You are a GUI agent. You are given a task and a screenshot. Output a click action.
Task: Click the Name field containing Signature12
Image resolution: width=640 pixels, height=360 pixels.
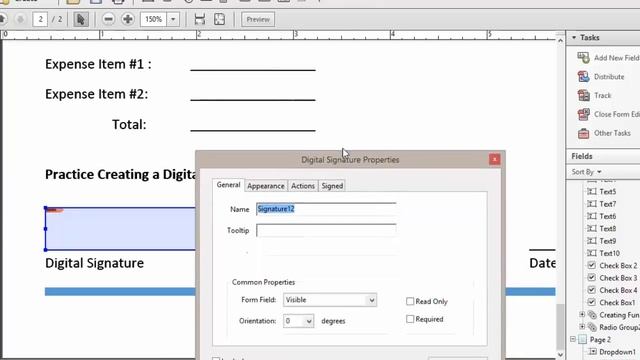click(326, 209)
